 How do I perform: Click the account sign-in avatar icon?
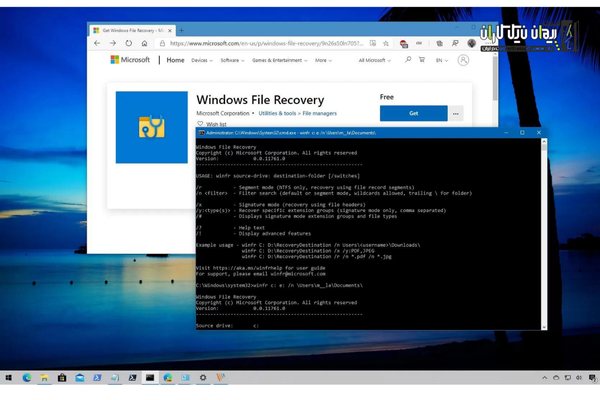pos(464,60)
